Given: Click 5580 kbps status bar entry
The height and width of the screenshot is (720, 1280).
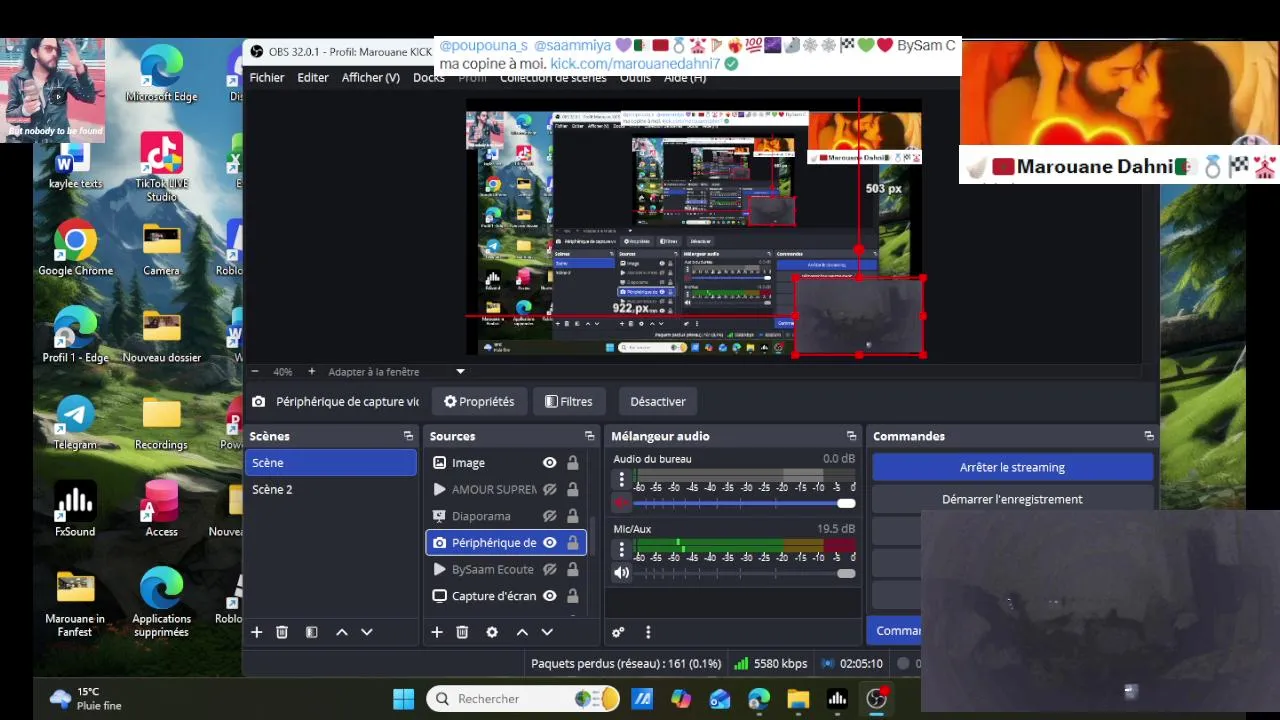Looking at the screenshot, I should tap(771, 664).
